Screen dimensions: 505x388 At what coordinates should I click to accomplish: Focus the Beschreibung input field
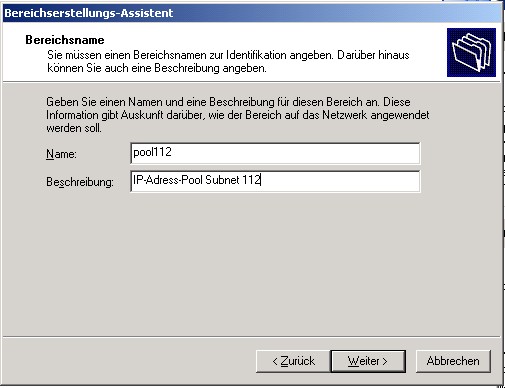275,181
